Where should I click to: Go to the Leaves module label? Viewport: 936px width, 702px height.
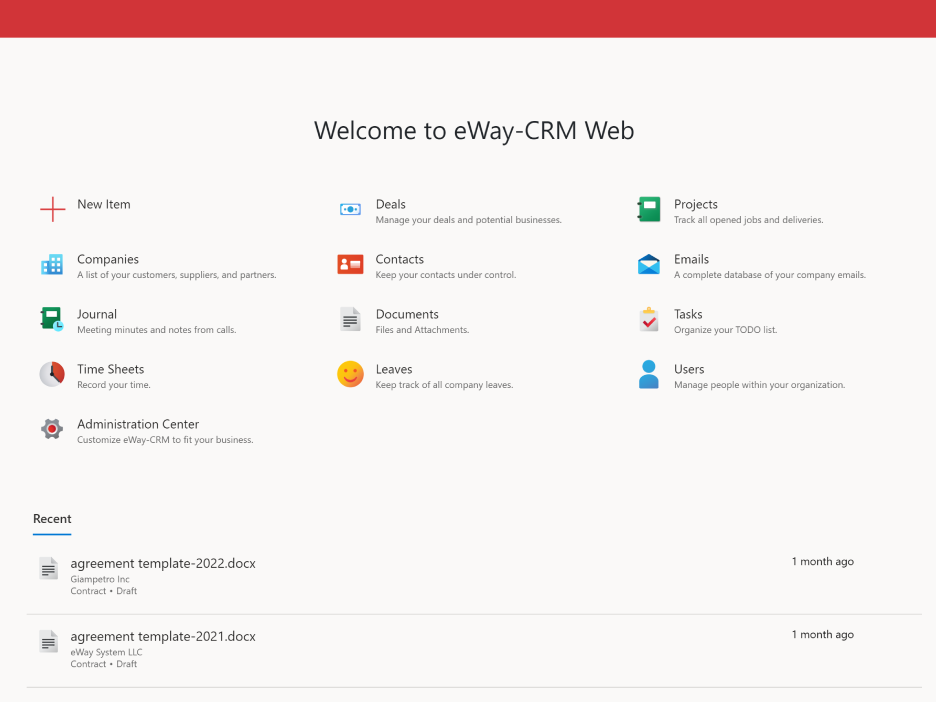click(x=394, y=369)
